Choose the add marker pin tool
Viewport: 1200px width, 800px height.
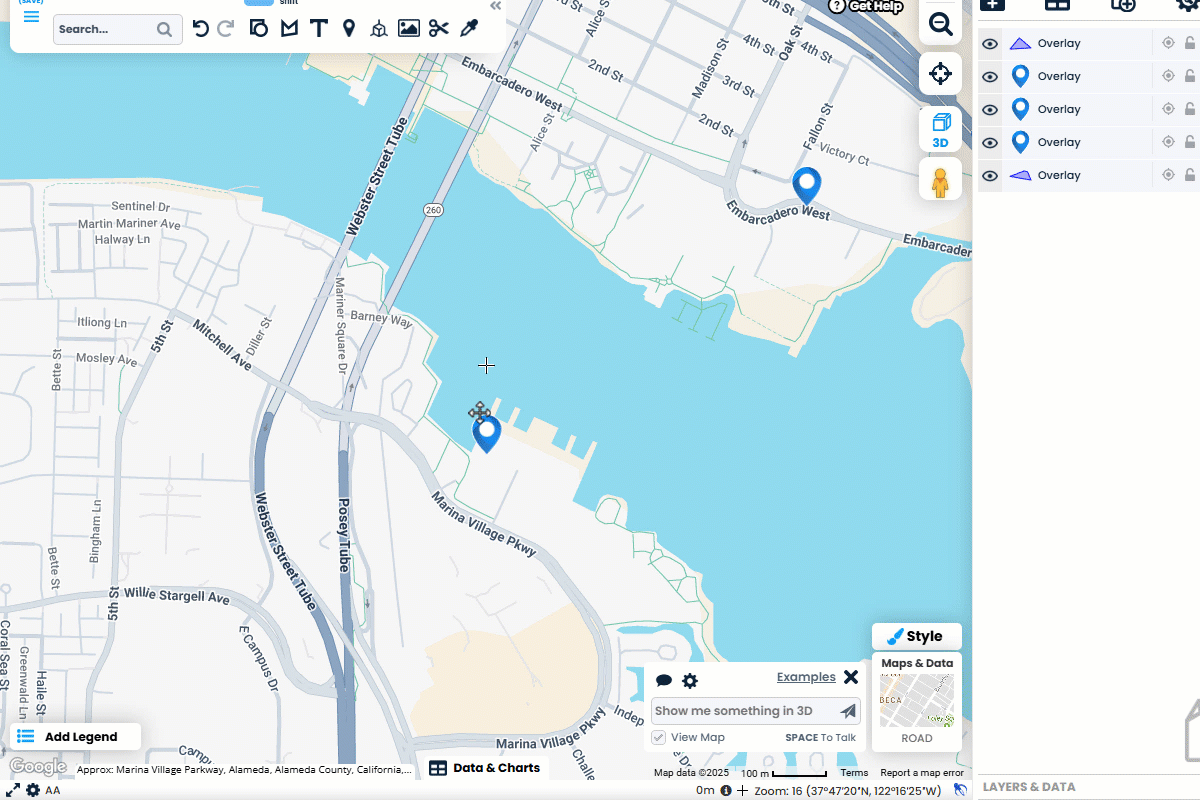coord(348,28)
